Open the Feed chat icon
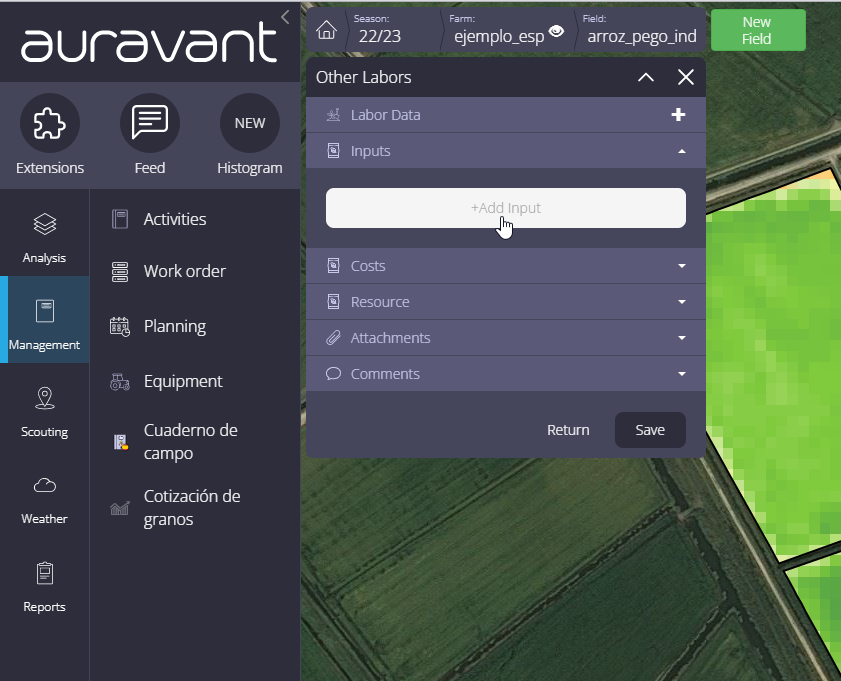841x681 pixels. pos(150,123)
